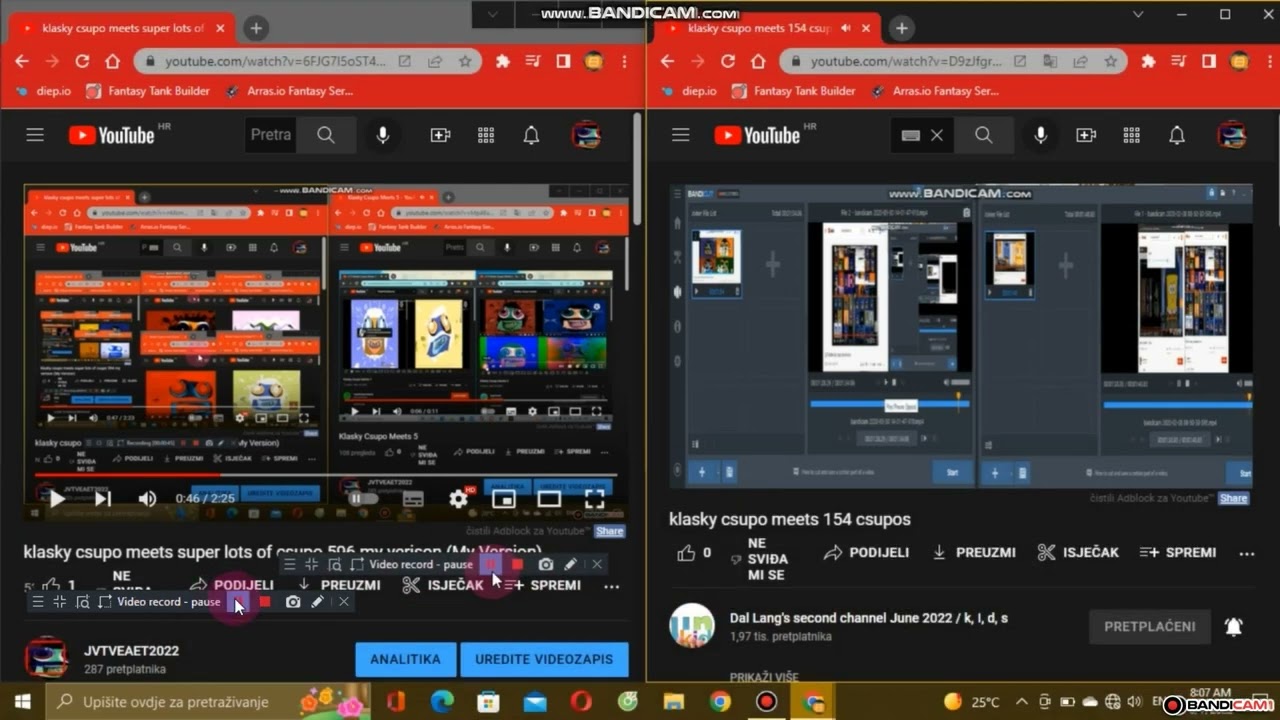This screenshot has height=720, width=1280.
Task: Click search magnifier in left YouTube window
Action: (x=326, y=135)
